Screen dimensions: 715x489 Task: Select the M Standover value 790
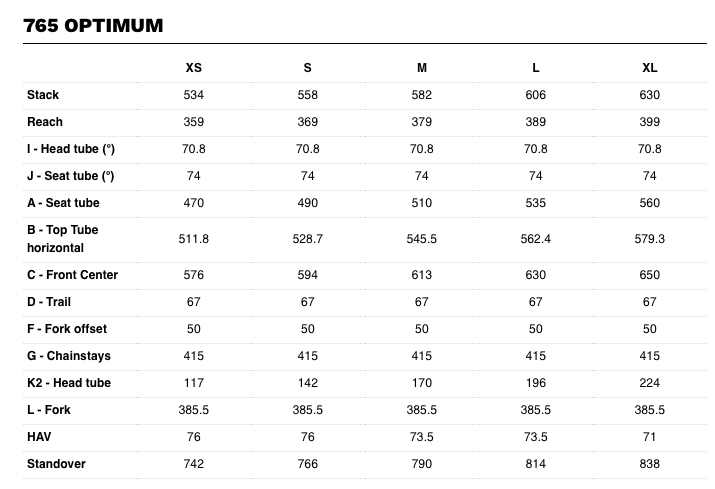[422, 464]
